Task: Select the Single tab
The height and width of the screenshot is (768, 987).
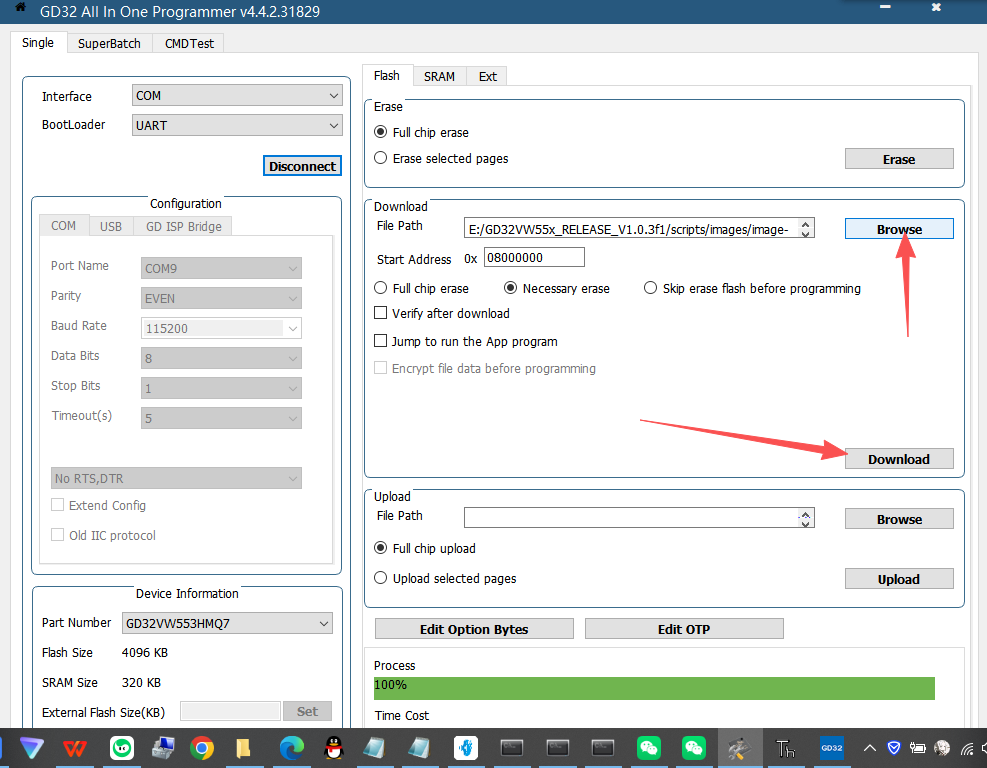Action: pyautogui.click(x=38, y=42)
